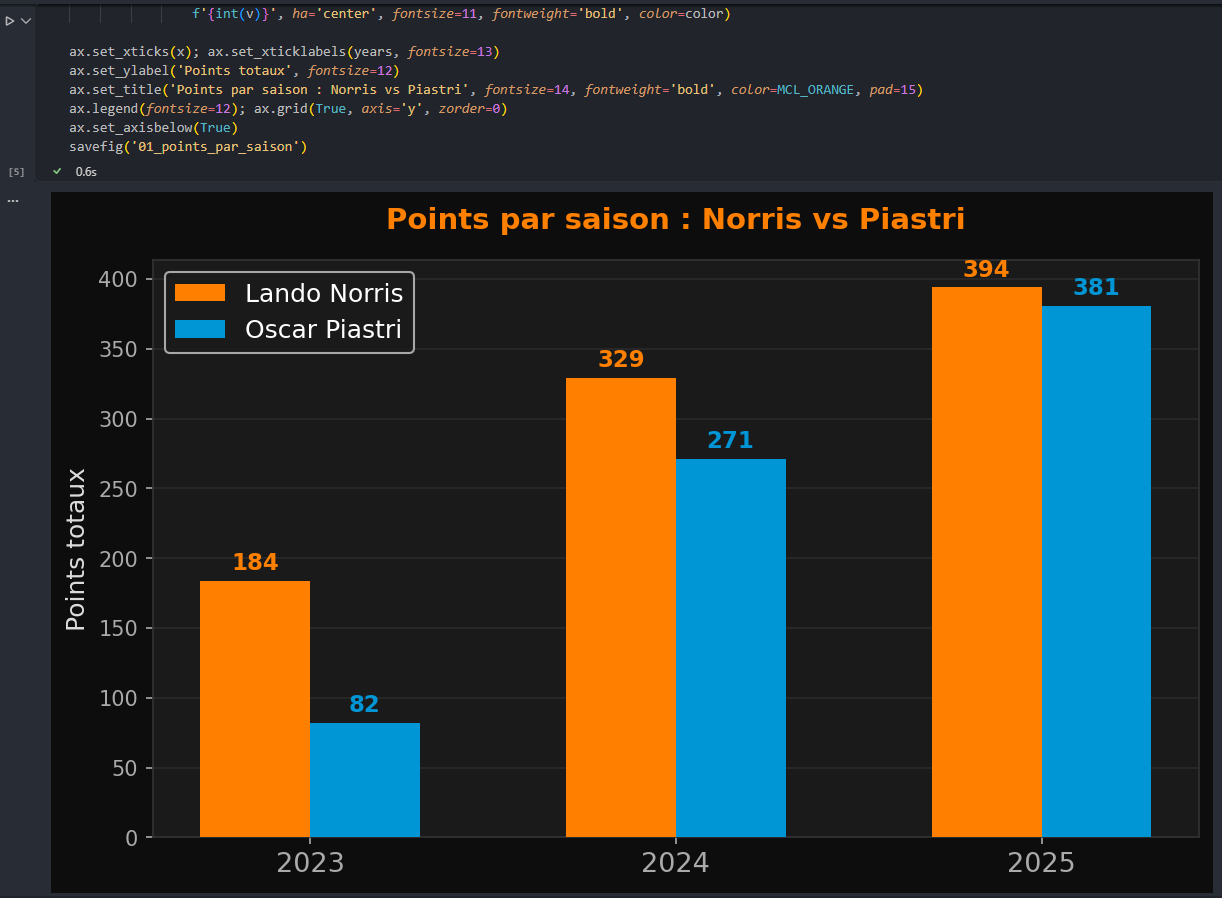Click the 2024 x-axis tick label
The height and width of the screenshot is (898, 1222).
[675, 863]
